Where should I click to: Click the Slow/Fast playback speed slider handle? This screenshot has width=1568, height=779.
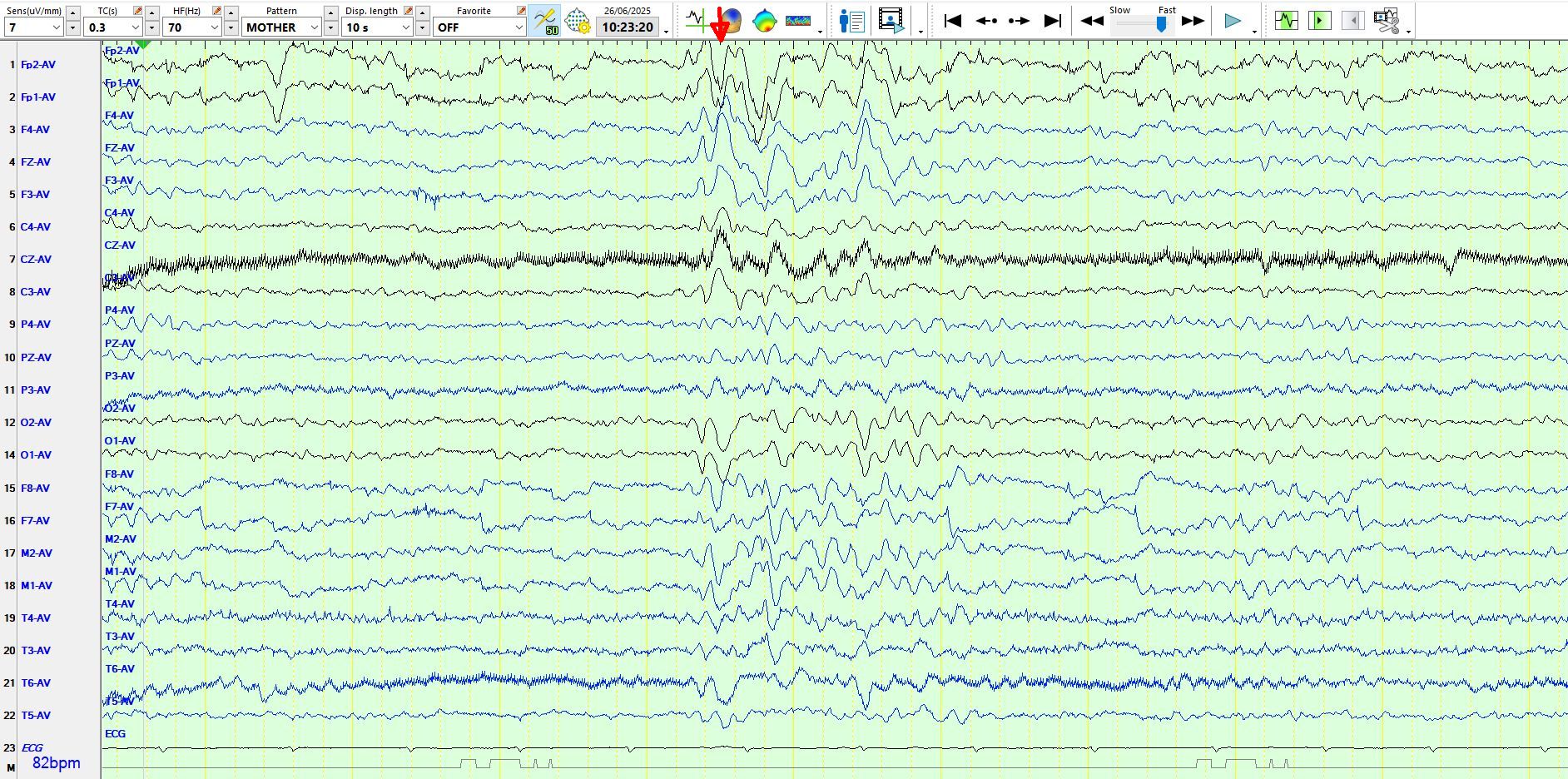(1162, 25)
